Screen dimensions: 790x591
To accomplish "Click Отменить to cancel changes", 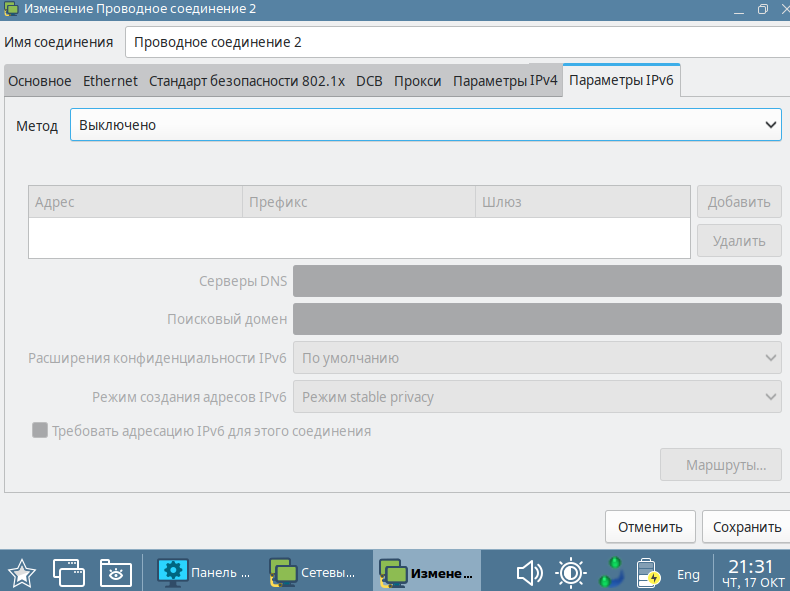I will 650,527.
